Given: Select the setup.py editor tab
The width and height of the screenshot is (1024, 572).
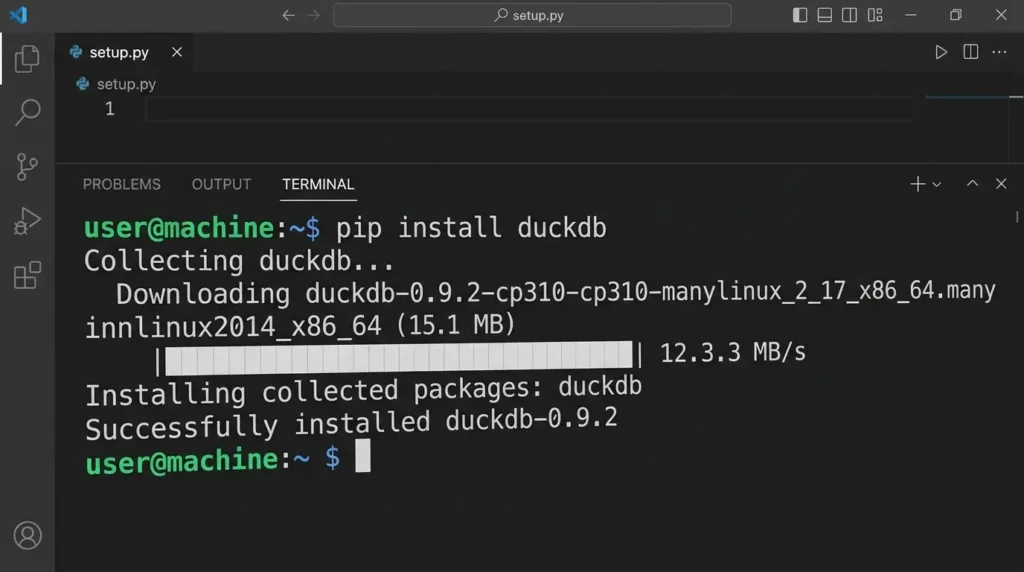Looking at the screenshot, I should 124,52.
